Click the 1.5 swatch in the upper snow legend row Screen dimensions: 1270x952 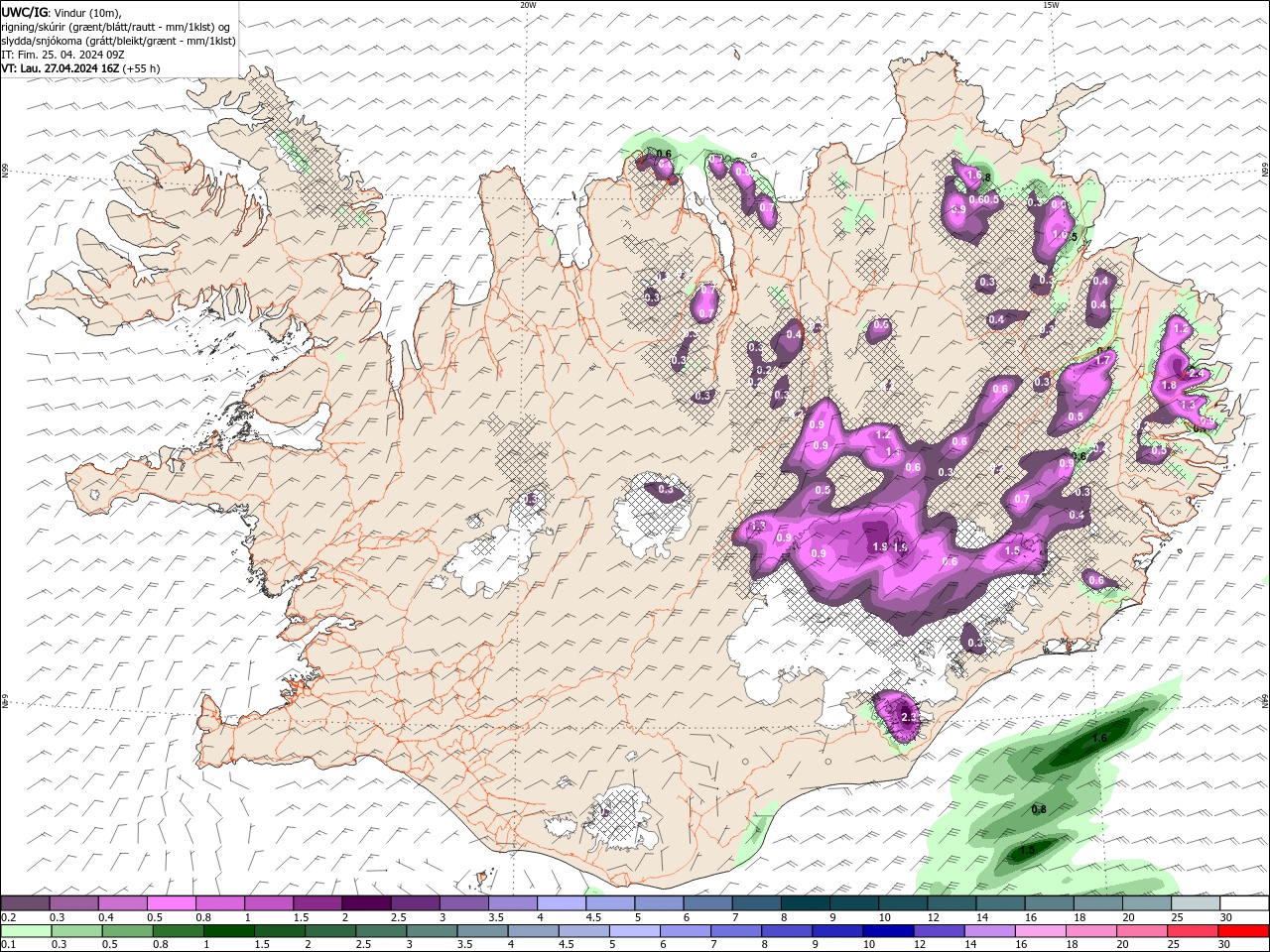[317, 903]
